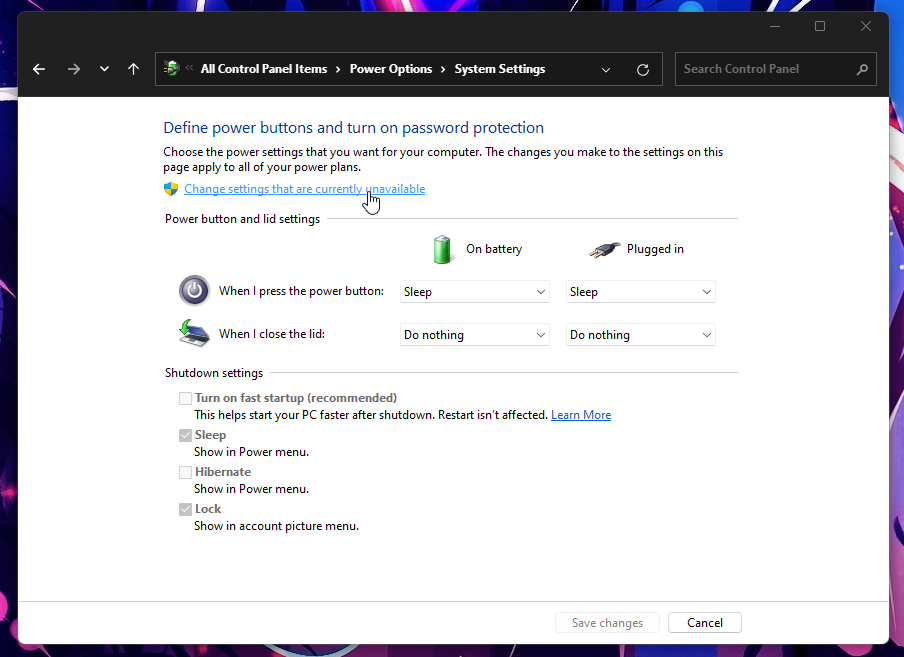Screen dimensions: 904x657
Task: Focus the Search Control Panel field
Action: pyautogui.click(x=775, y=69)
